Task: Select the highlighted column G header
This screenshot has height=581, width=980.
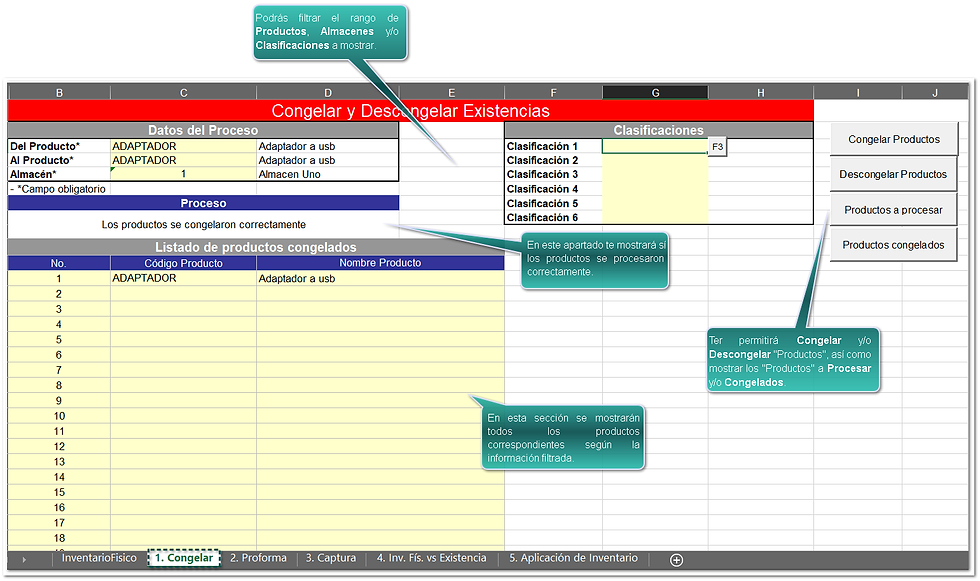Action: [655, 93]
